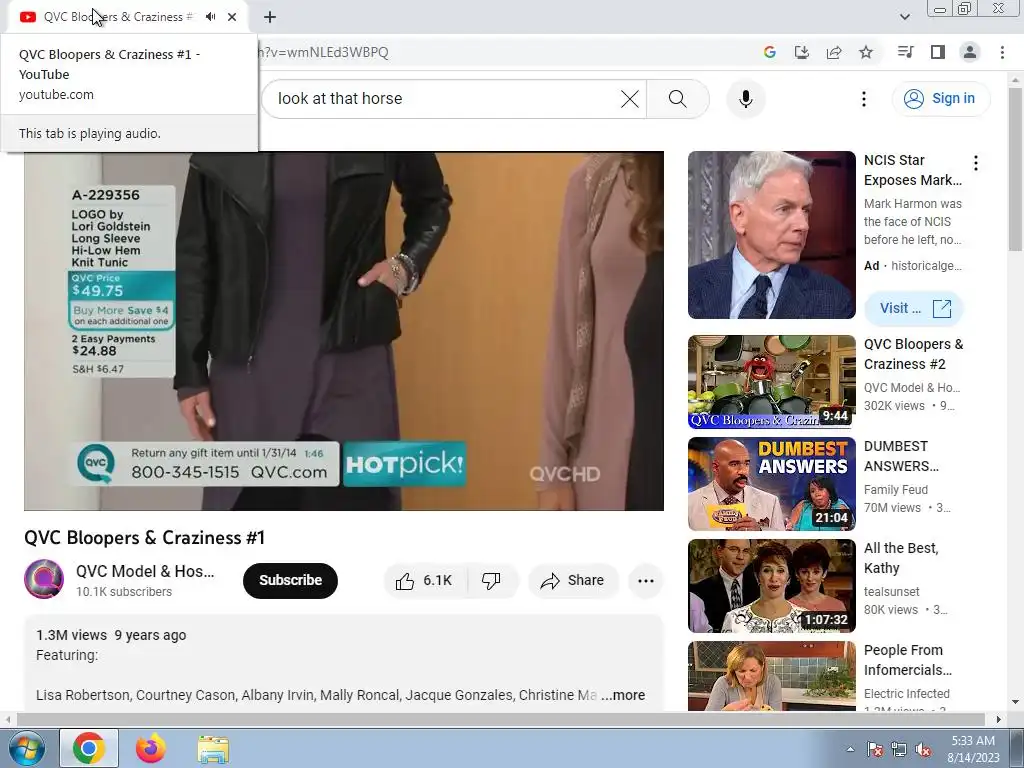Open options menu for NCIS Star ad
1024x768 pixels.
click(x=976, y=163)
